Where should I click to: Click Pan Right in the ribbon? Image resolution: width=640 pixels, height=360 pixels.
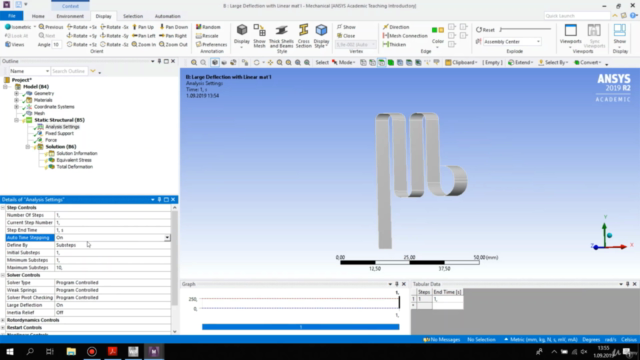coord(173,36)
